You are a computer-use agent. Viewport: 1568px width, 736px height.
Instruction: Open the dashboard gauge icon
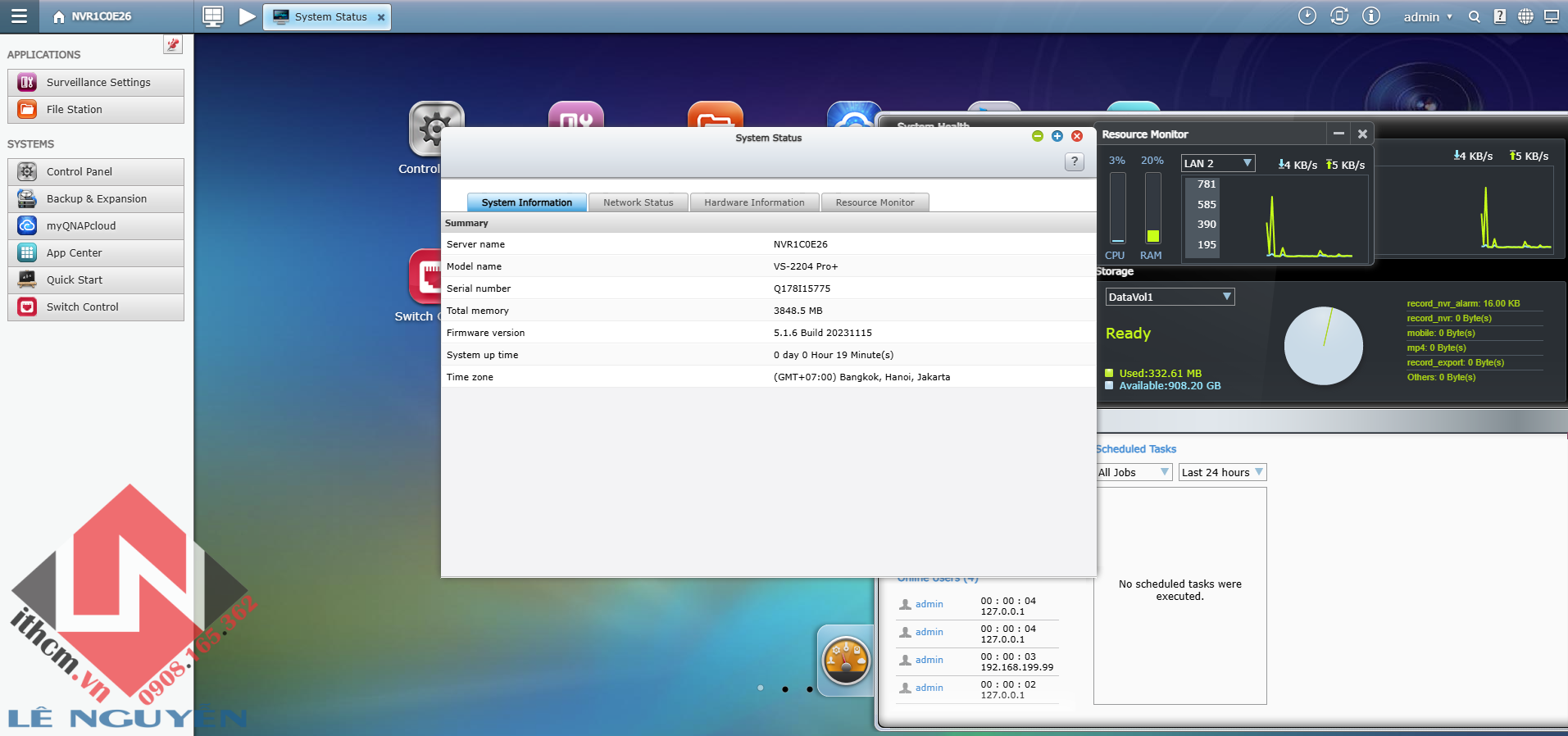click(846, 661)
